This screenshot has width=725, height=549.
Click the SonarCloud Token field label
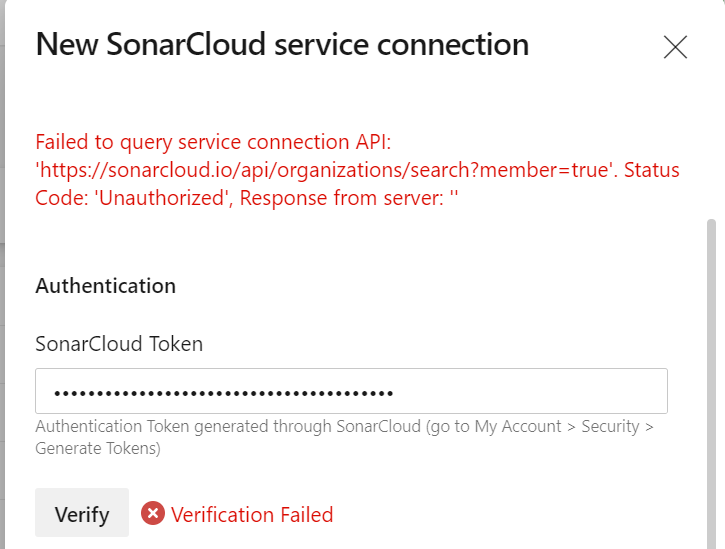pyautogui.click(x=119, y=344)
